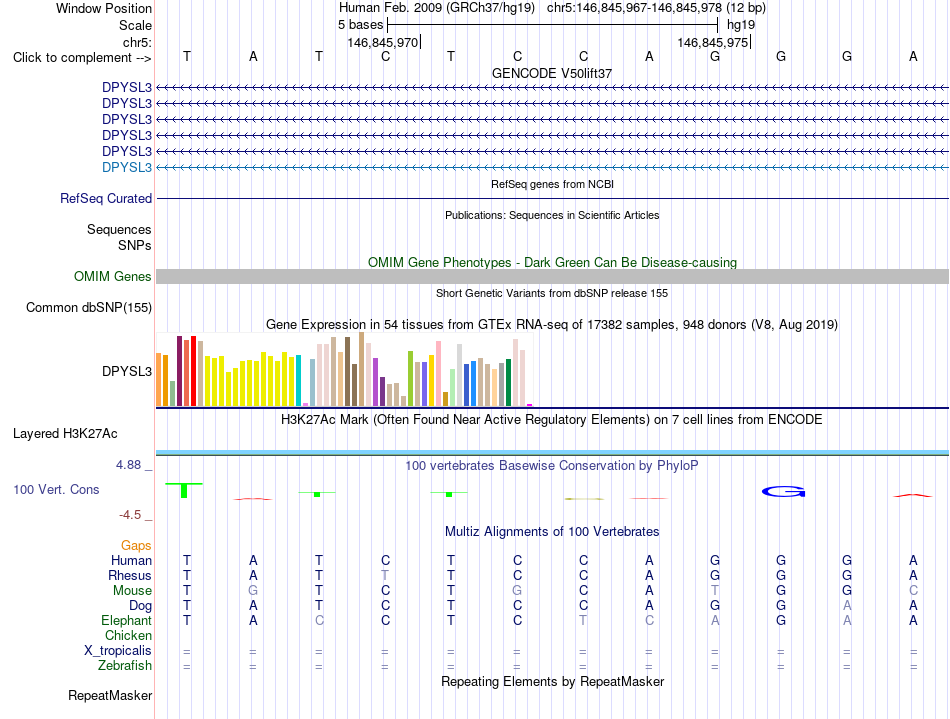Click the faded A in the Dog row
Screen dimensions: 950x719
(847, 606)
